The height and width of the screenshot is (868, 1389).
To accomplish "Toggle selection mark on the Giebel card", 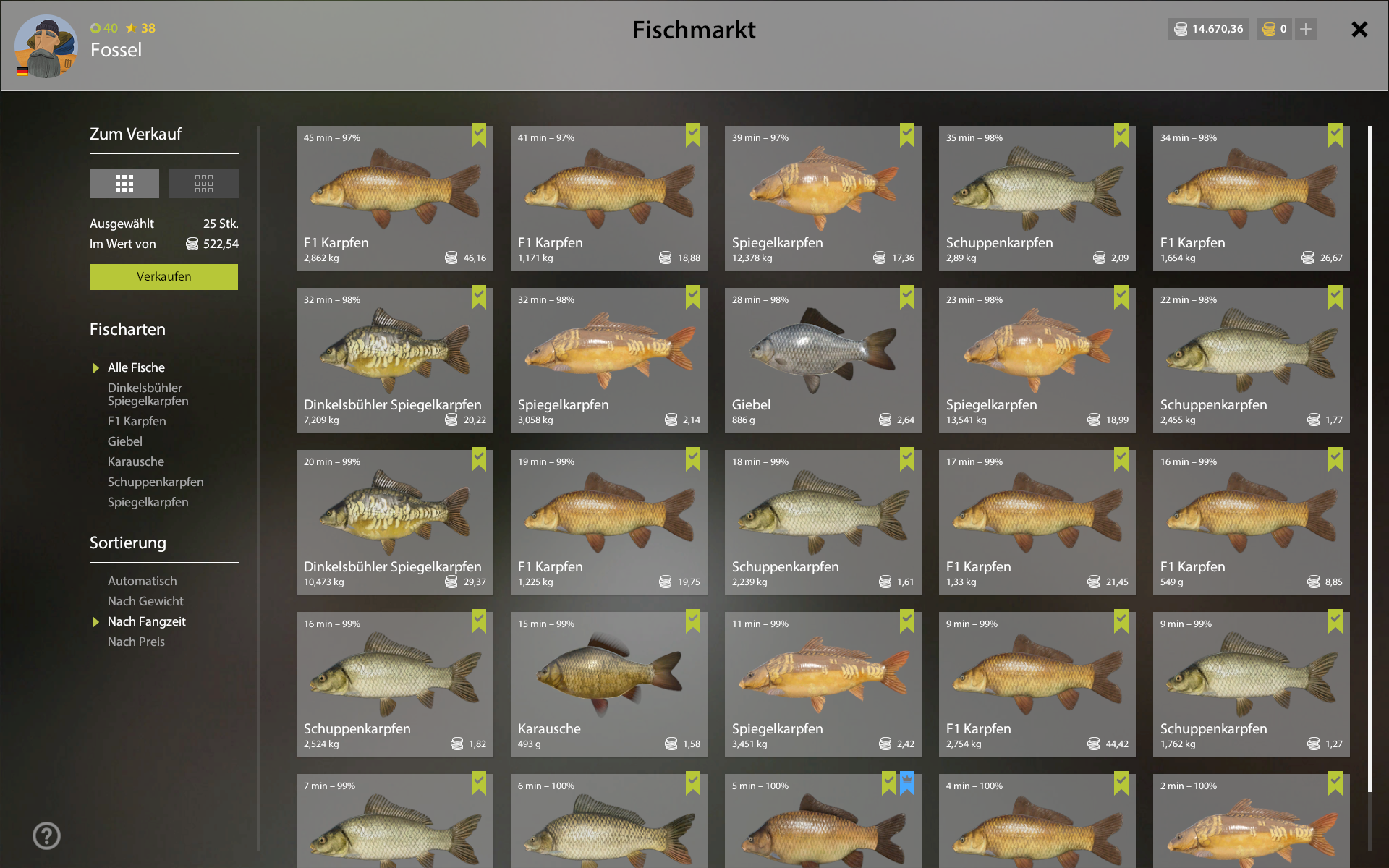I will [x=907, y=297].
